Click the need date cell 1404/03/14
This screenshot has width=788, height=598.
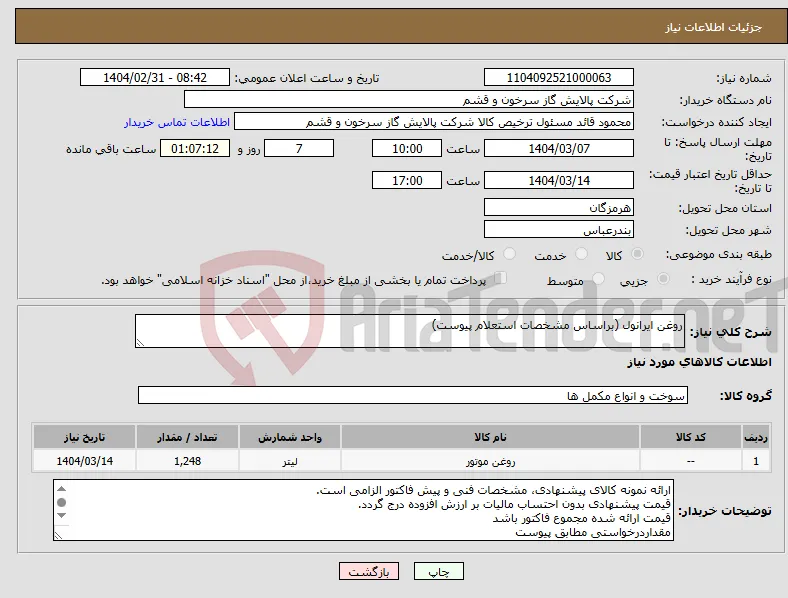pyautogui.click(x=84, y=461)
